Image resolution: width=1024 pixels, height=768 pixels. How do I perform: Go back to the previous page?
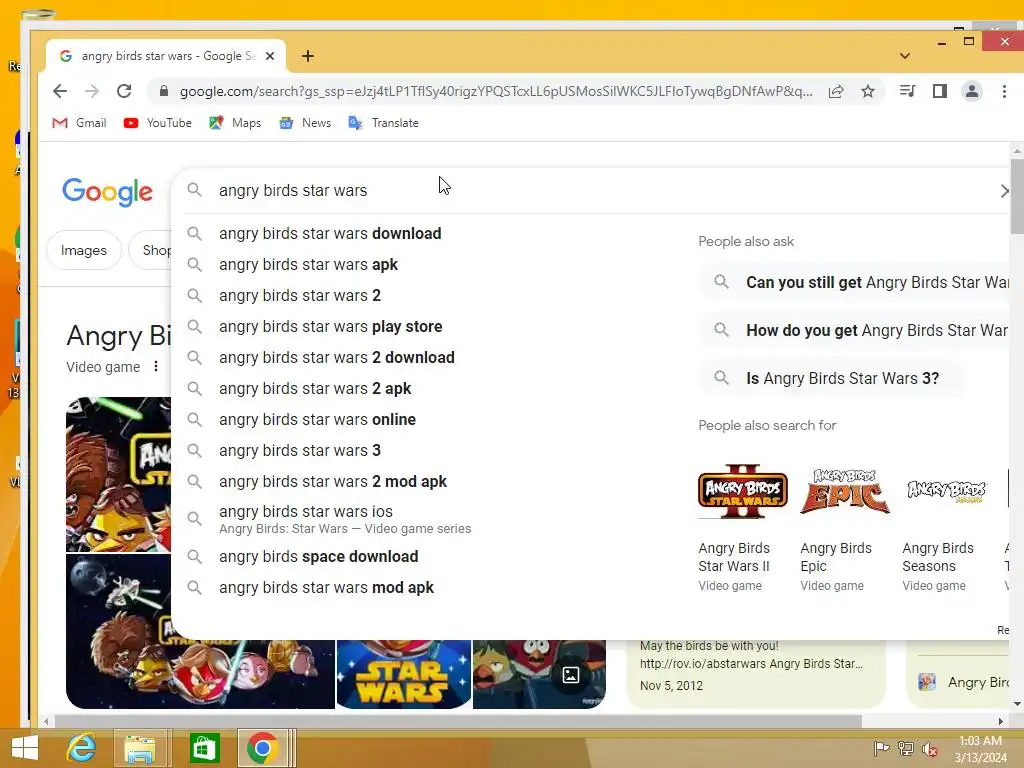(60, 91)
